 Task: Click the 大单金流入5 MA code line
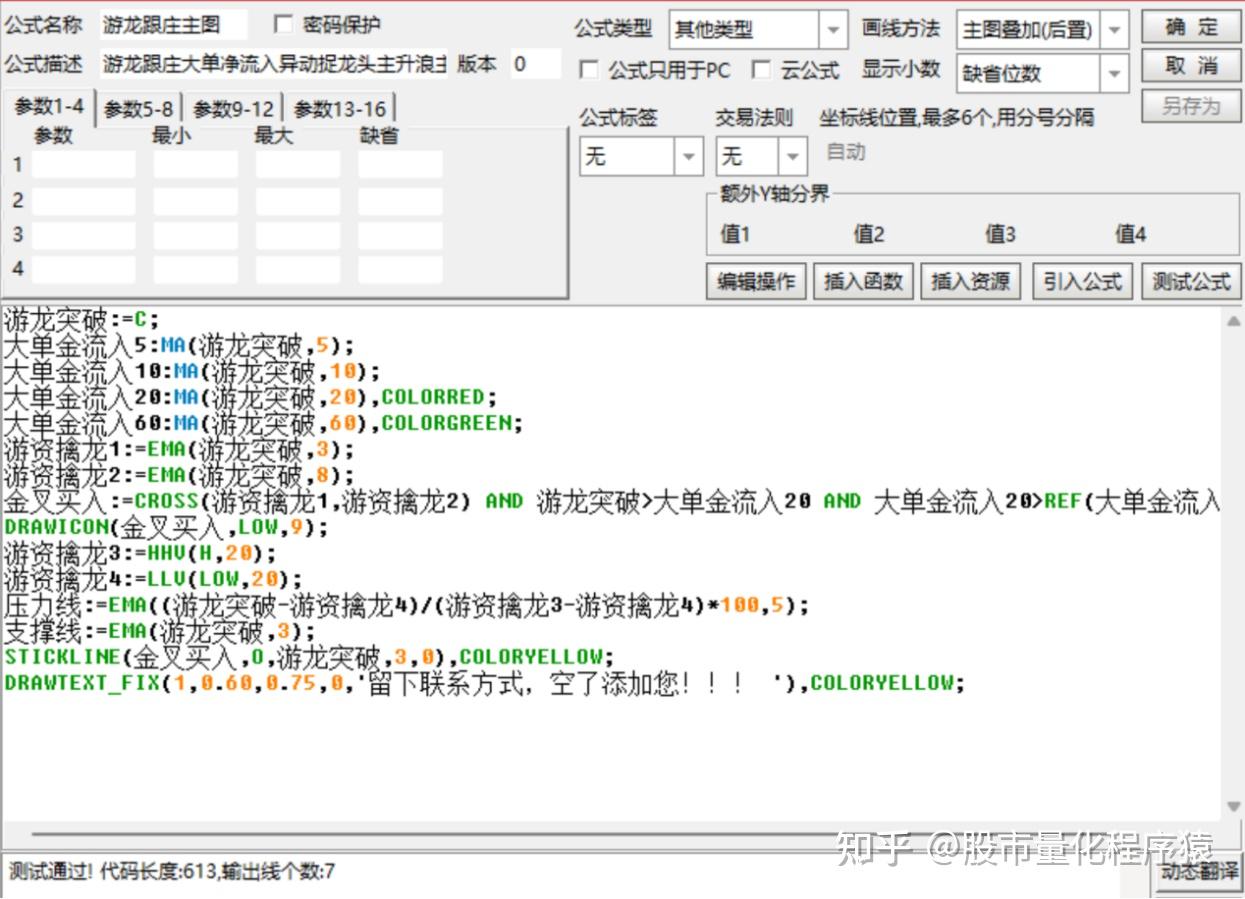[179, 346]
